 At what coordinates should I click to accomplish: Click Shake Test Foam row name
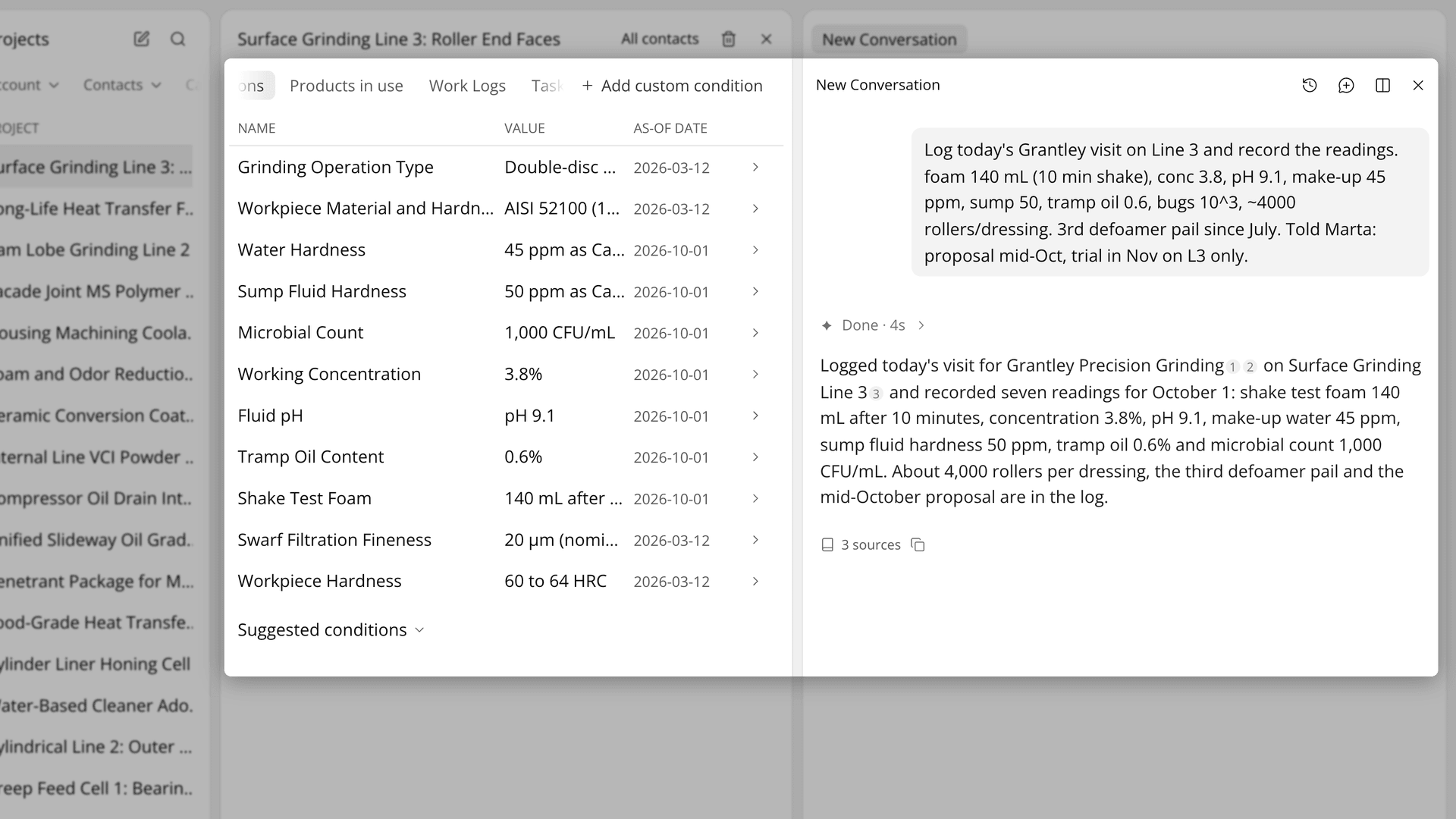(x=304, y=498)
